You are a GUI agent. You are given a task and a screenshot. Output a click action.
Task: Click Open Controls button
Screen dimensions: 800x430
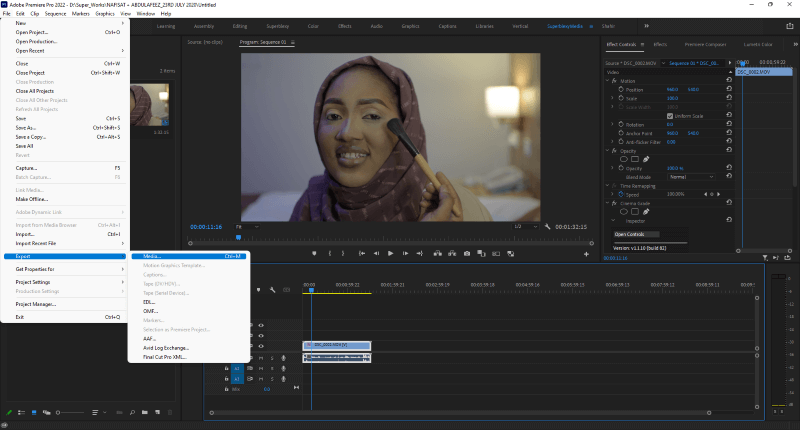(636, 234)
